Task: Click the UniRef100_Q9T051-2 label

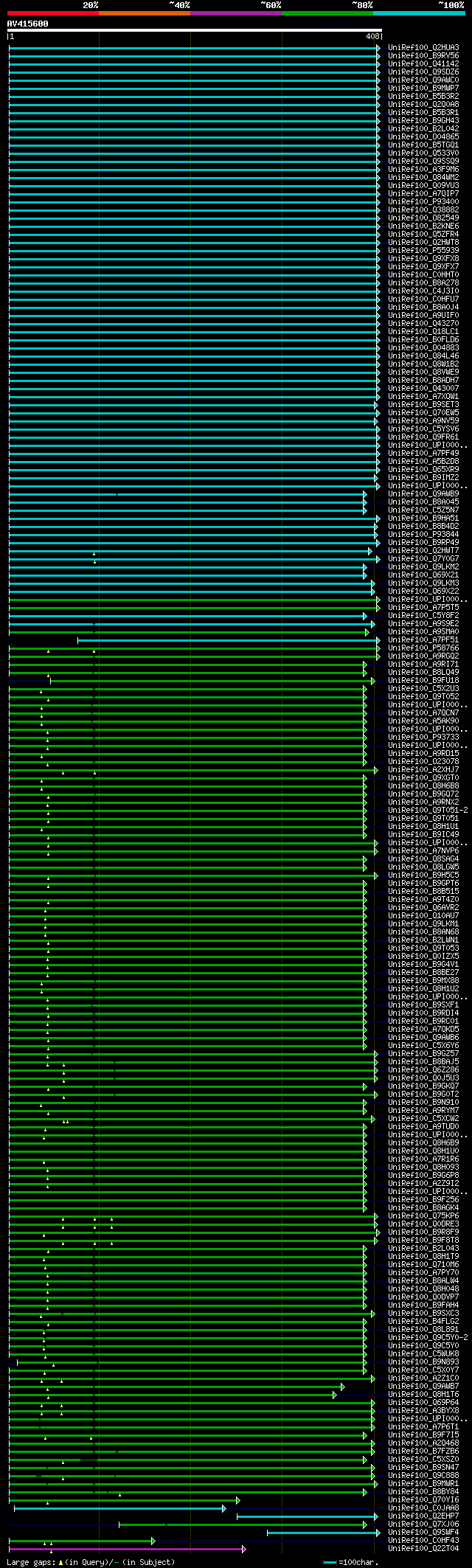Action: (x=428, y=811)
